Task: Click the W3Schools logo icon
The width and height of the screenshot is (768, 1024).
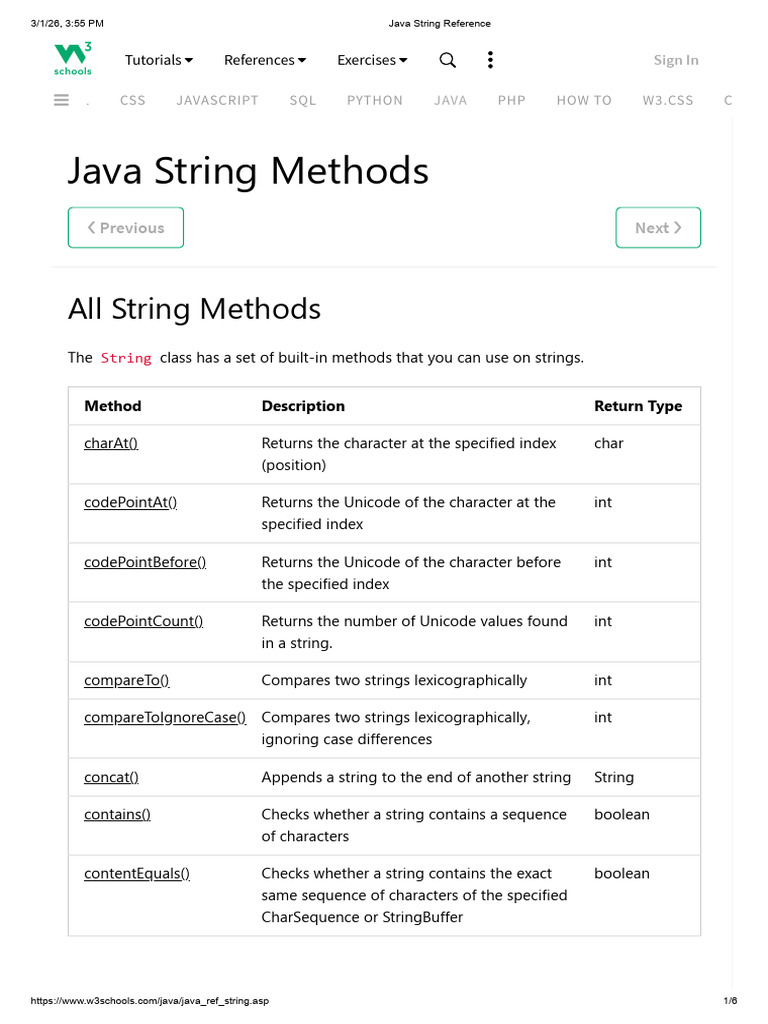Action: [73, 59]
